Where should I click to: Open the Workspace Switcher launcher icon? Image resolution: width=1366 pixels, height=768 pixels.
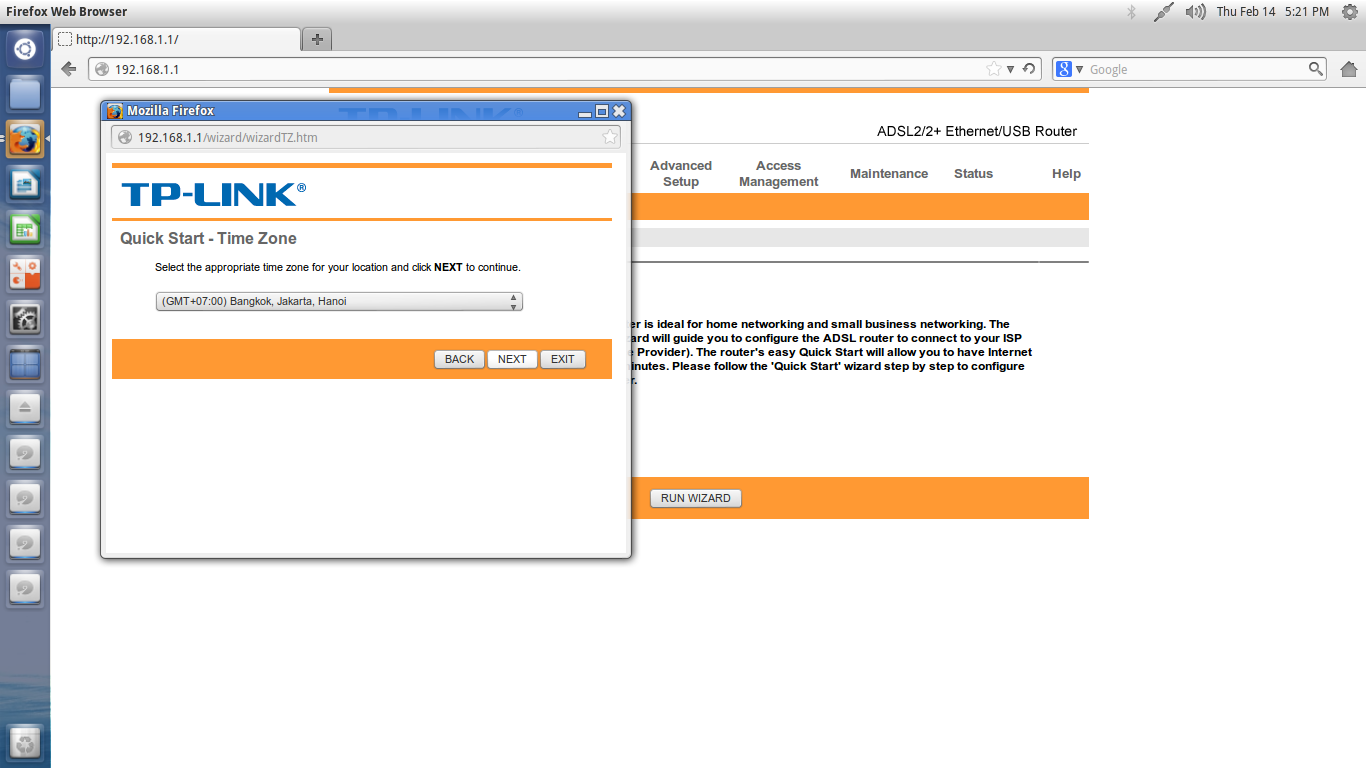click(25, 365)
